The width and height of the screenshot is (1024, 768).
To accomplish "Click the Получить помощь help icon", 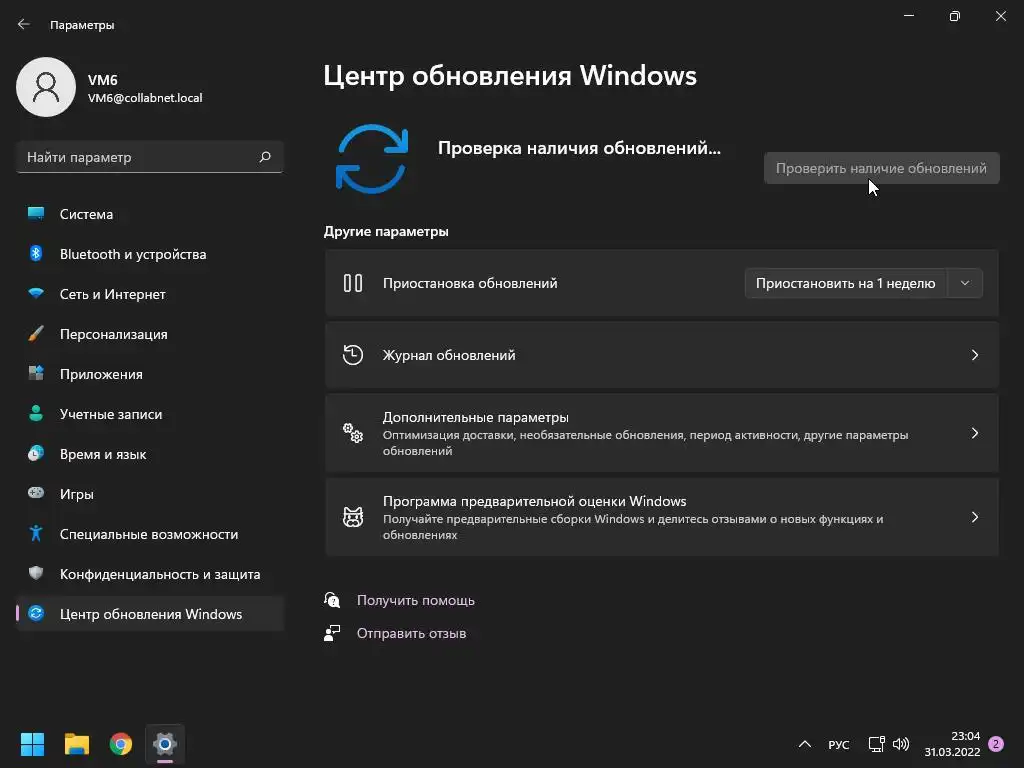I will pos(332,600).
